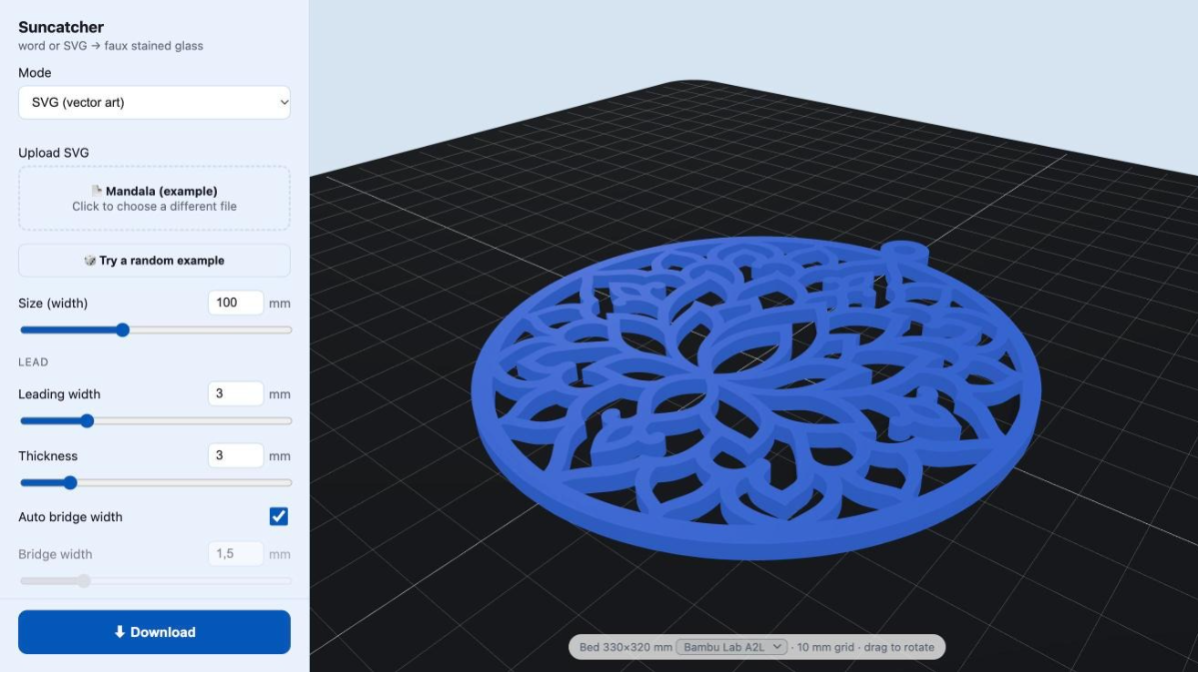
Task: Uncheck the Auto bridge width checkbox
Action: tap(279, 517)
